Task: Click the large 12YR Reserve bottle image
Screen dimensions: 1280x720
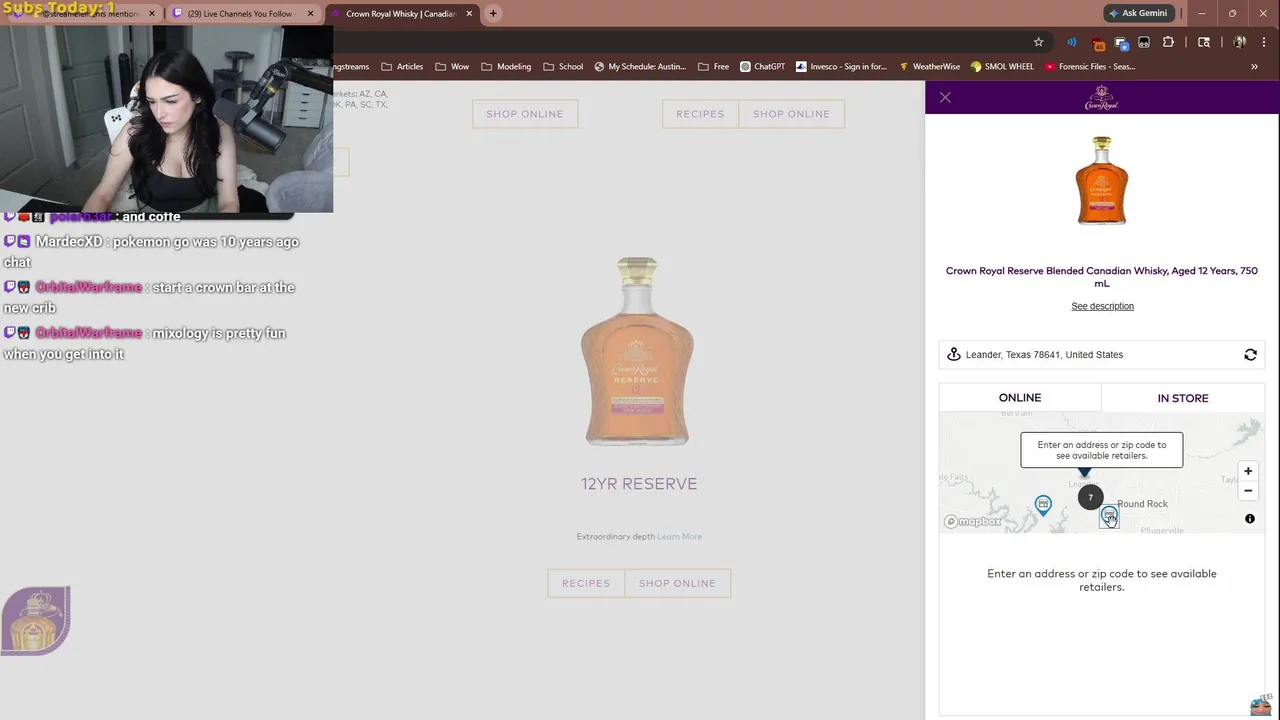Action: [x=638, y=352]
